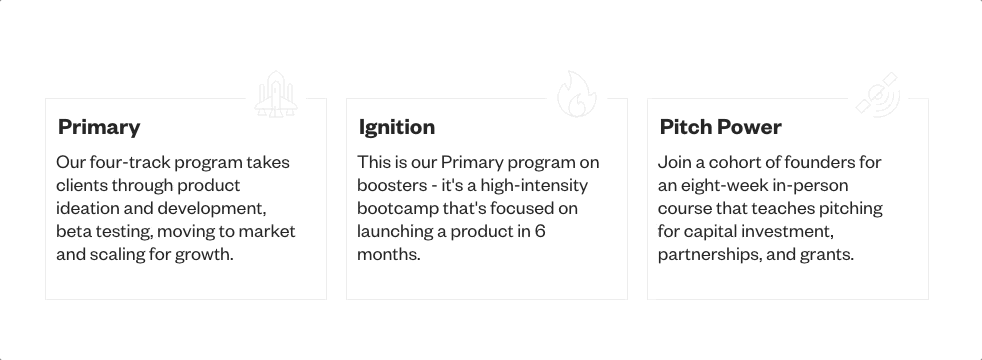Click "Join a cohort of founders for" text
This screenshot has width=982, height=360.
point(769,162)
